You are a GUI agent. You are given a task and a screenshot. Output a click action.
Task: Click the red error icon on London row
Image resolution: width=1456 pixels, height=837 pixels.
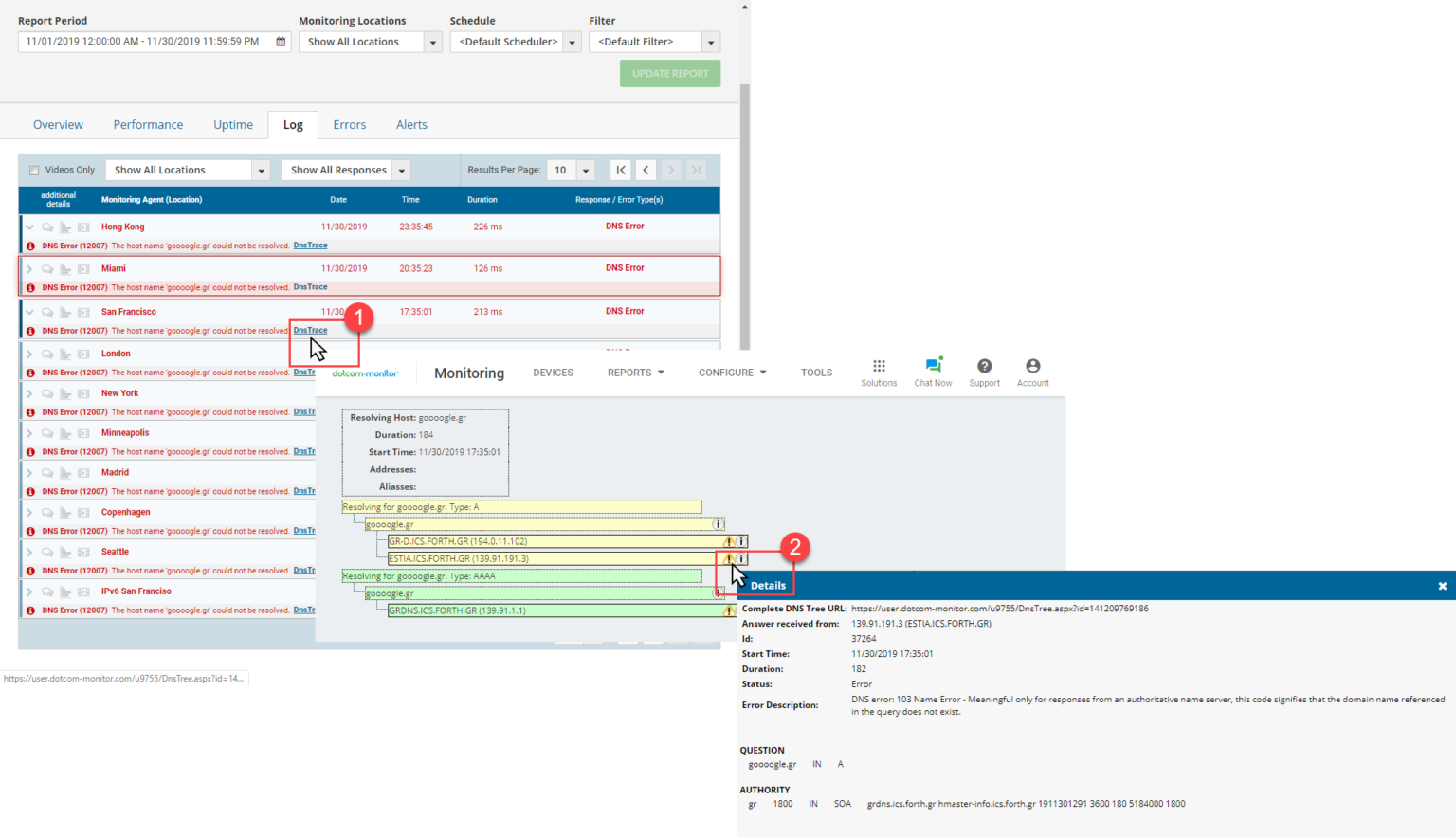[x=30, y=372]
